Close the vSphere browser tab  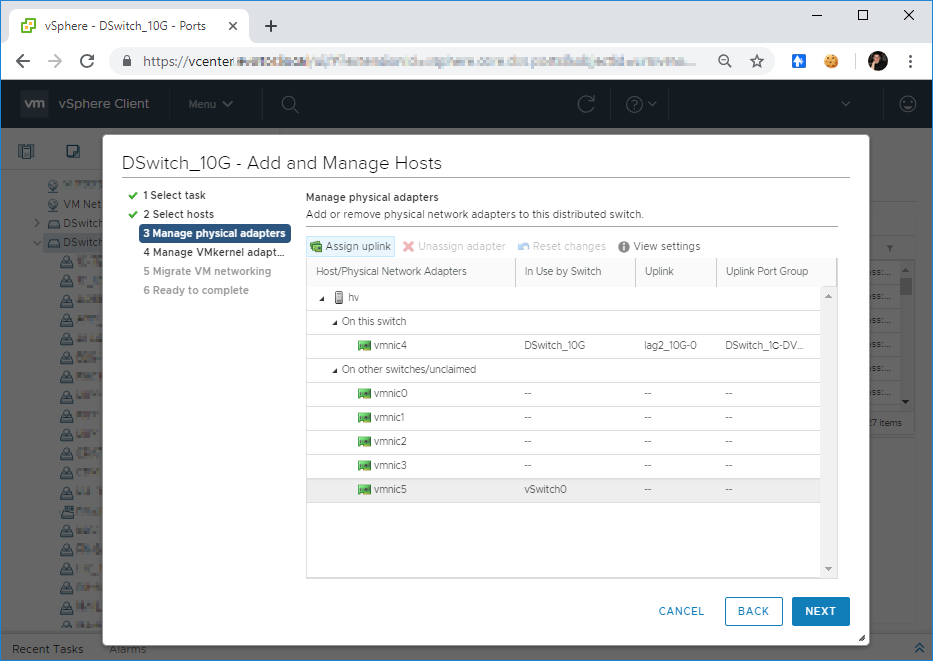point(233,26)
